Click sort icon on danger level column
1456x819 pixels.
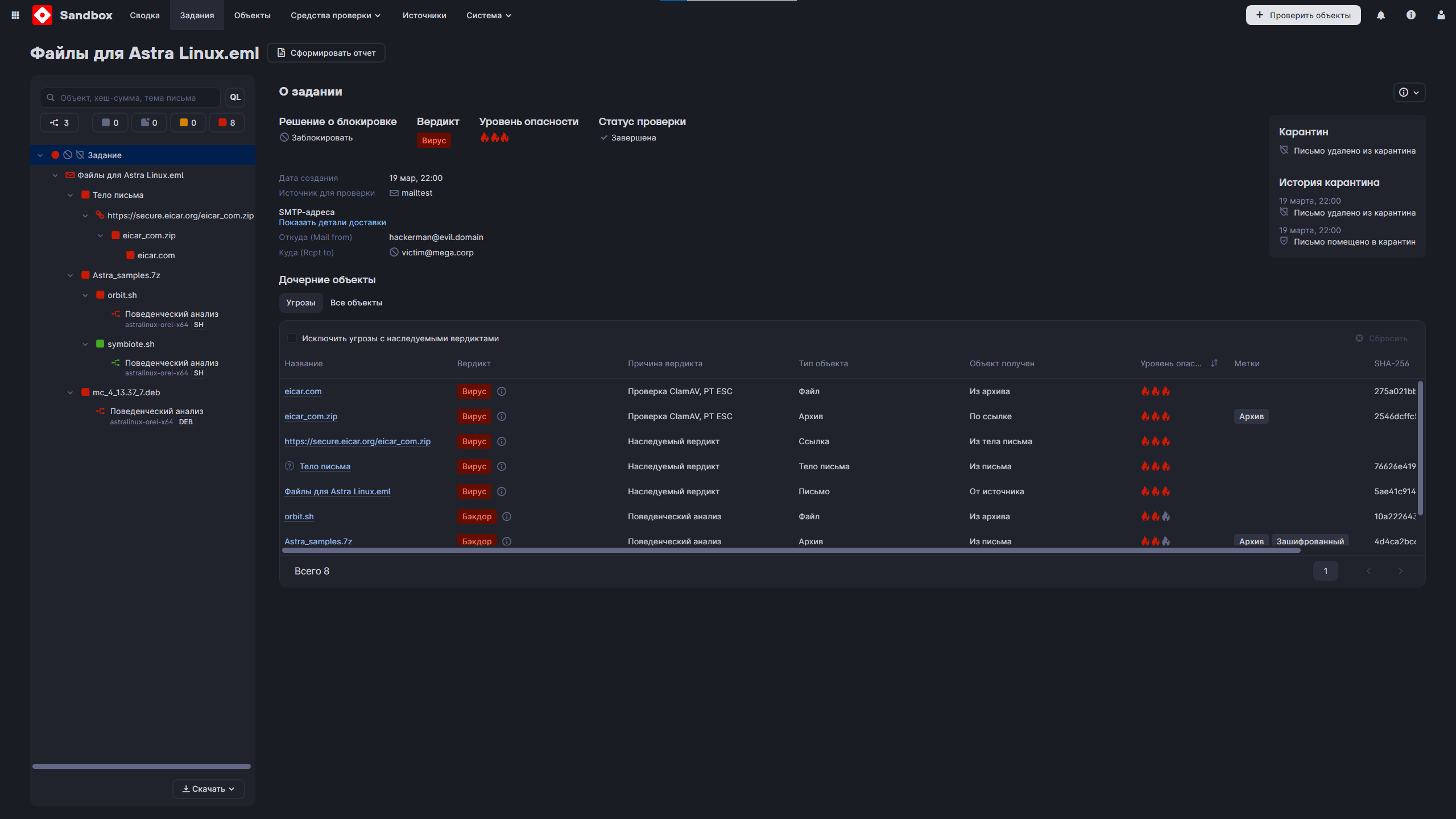[x=1214, y=363]
